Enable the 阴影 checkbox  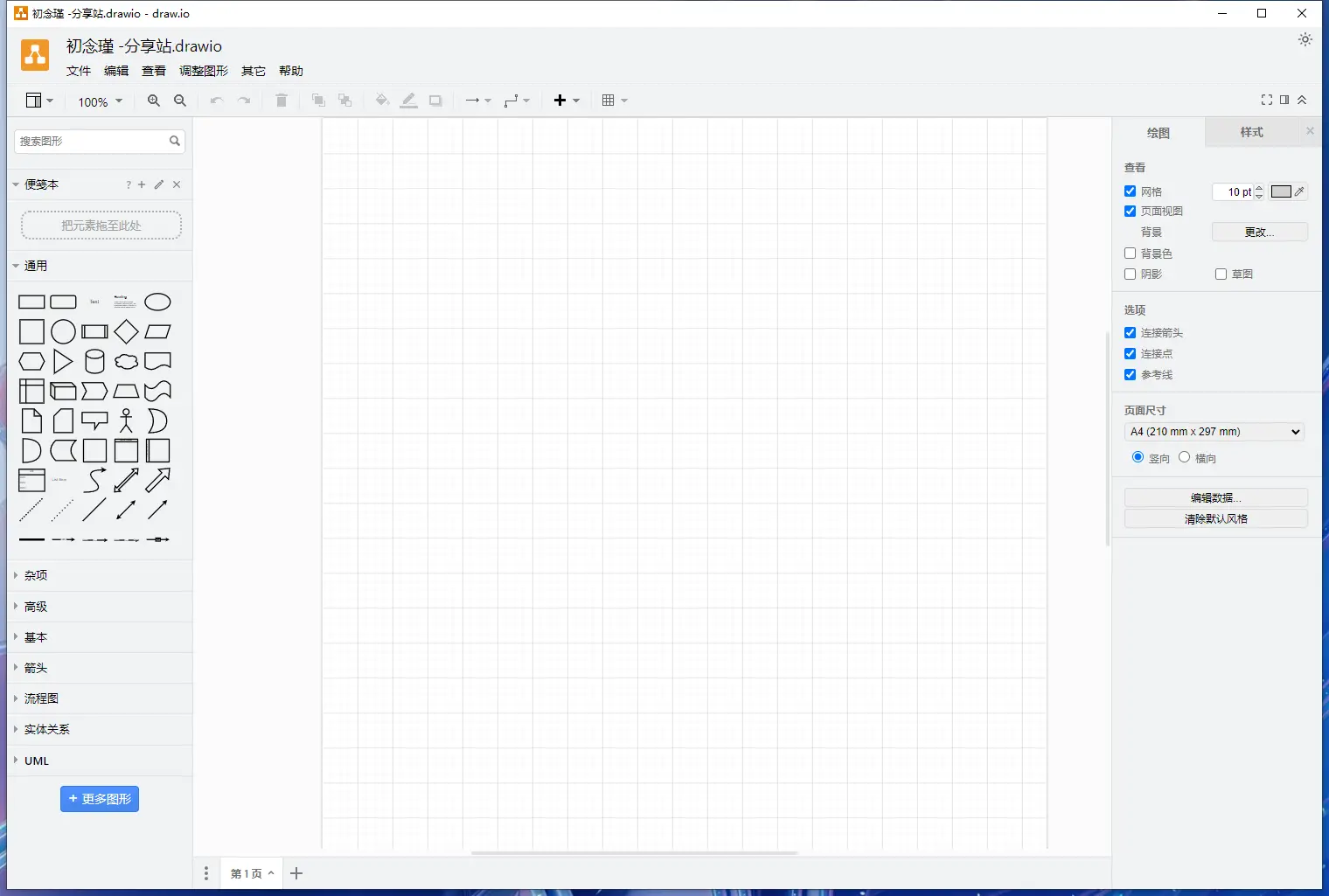(x=1131, y=274)
